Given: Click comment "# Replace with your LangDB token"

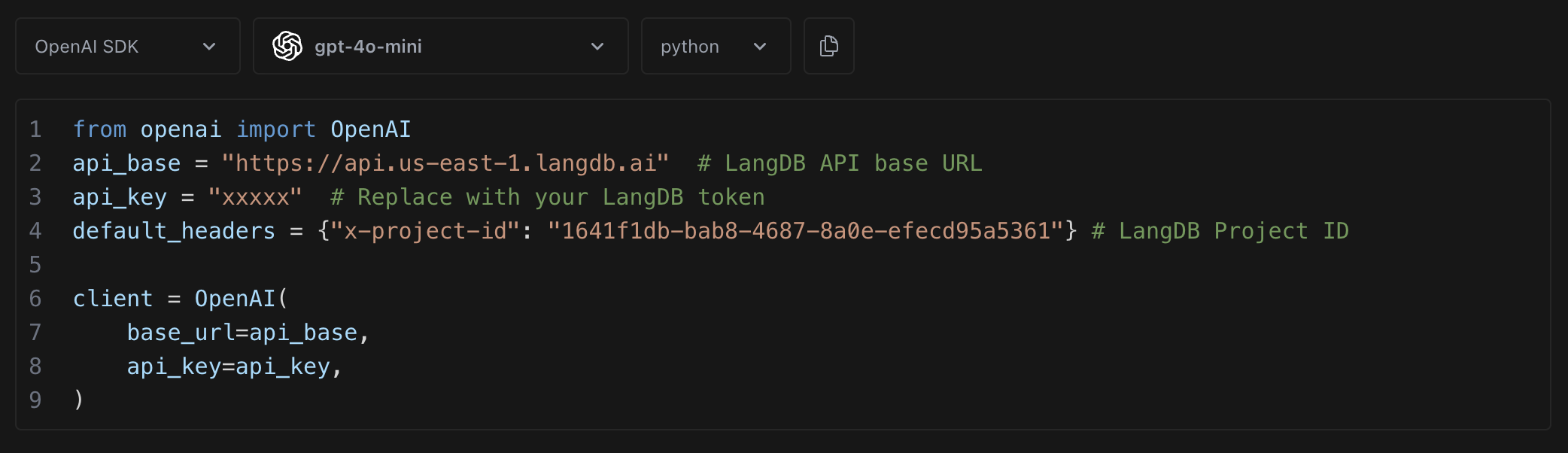Looking at the screenshot, I should [548, 197].
